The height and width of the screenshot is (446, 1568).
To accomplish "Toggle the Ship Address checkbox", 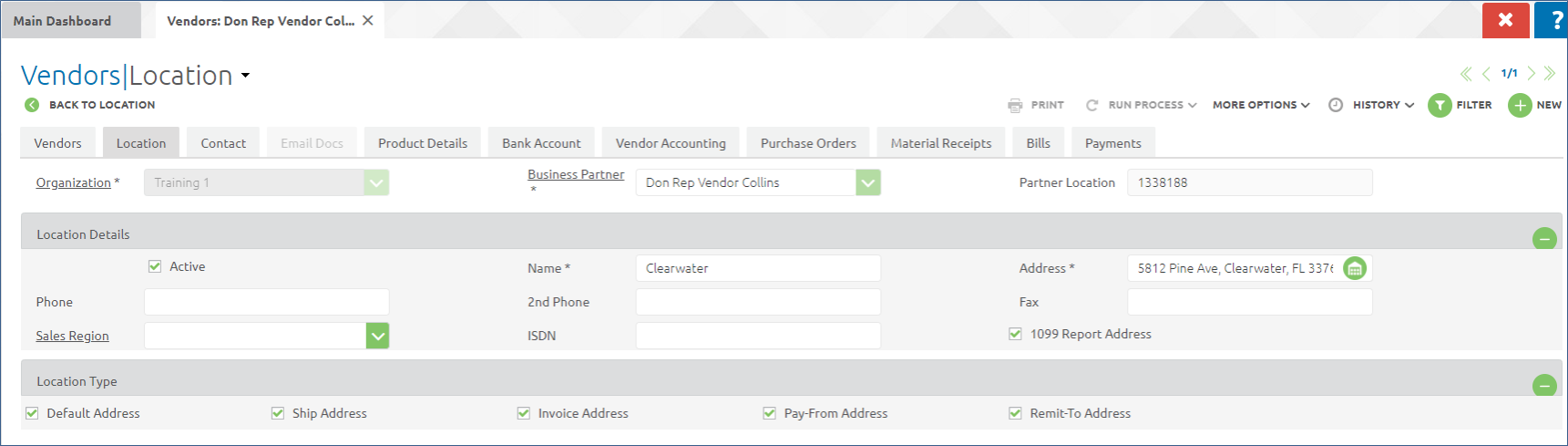I will (278, 413).
